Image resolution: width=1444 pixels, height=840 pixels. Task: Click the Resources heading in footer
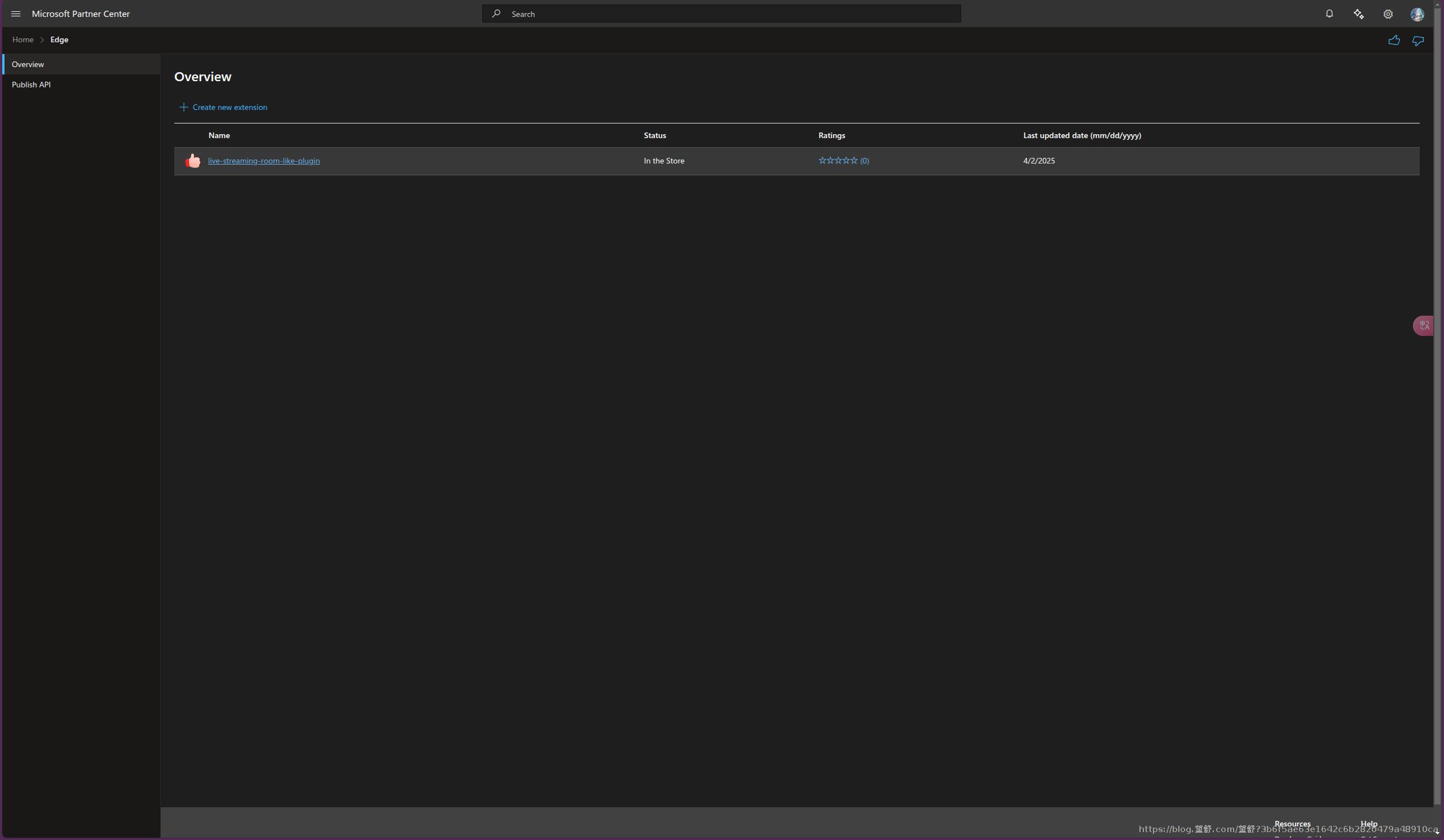[1292, 823]
